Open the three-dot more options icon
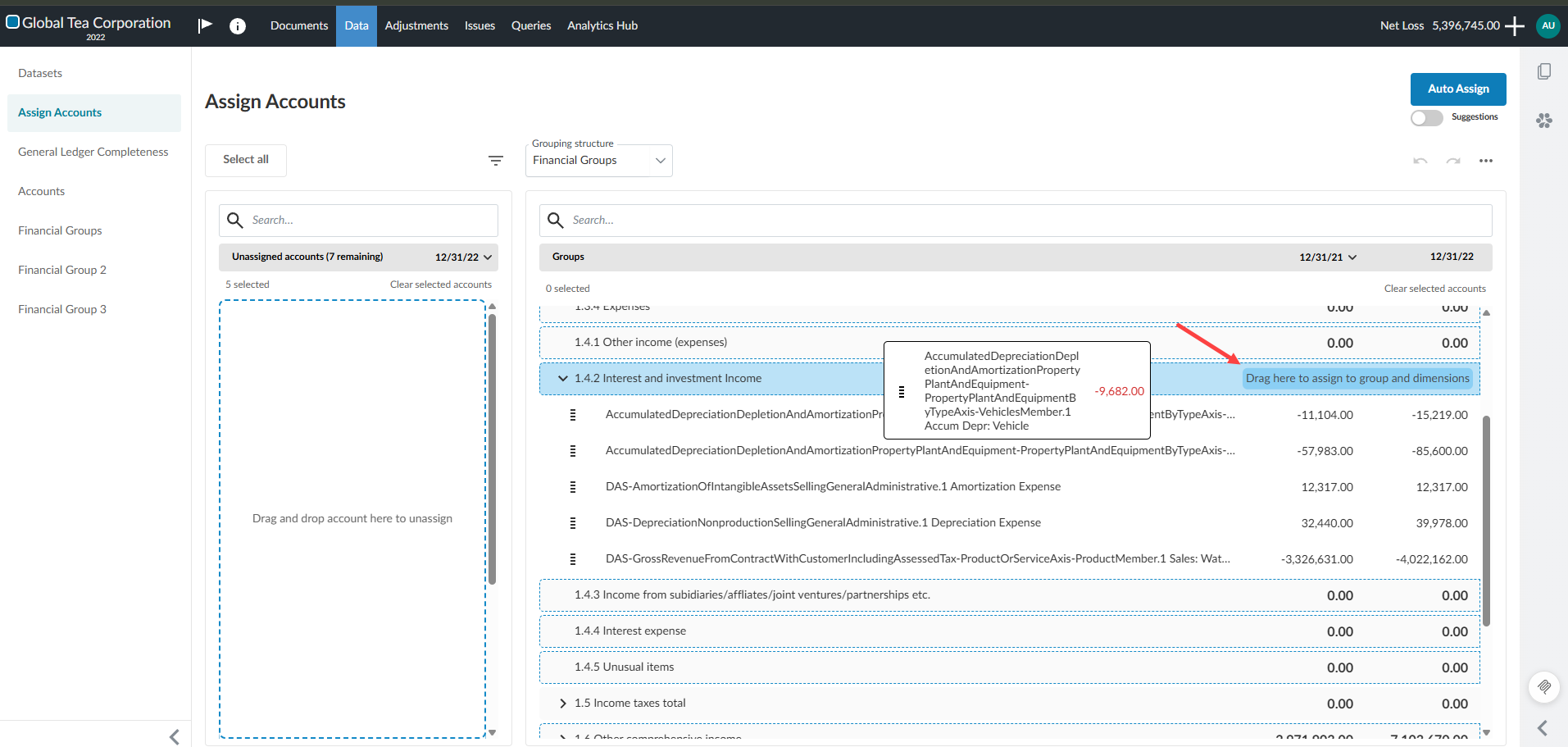The height and width of the screenshot is (747, 1568). 1487,161
